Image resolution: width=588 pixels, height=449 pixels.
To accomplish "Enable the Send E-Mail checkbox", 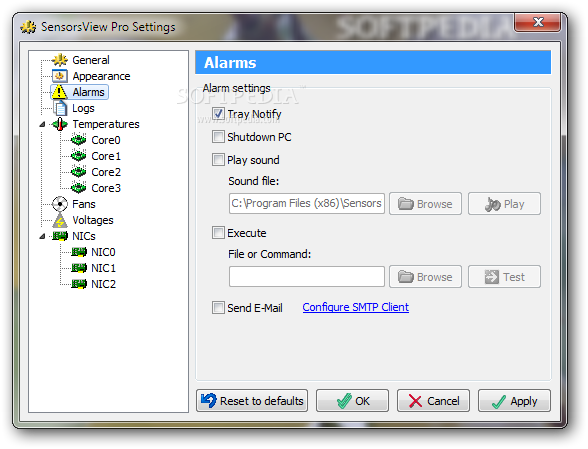I will coord(218,308).
